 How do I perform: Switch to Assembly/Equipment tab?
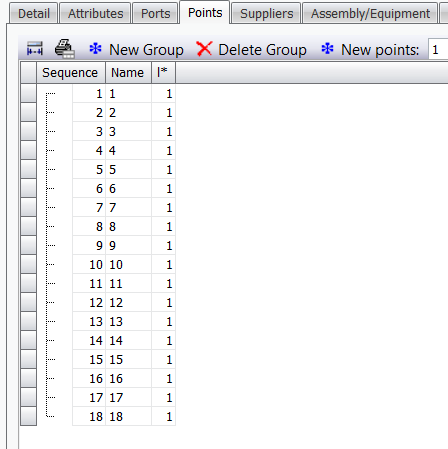tap(370, 14)
